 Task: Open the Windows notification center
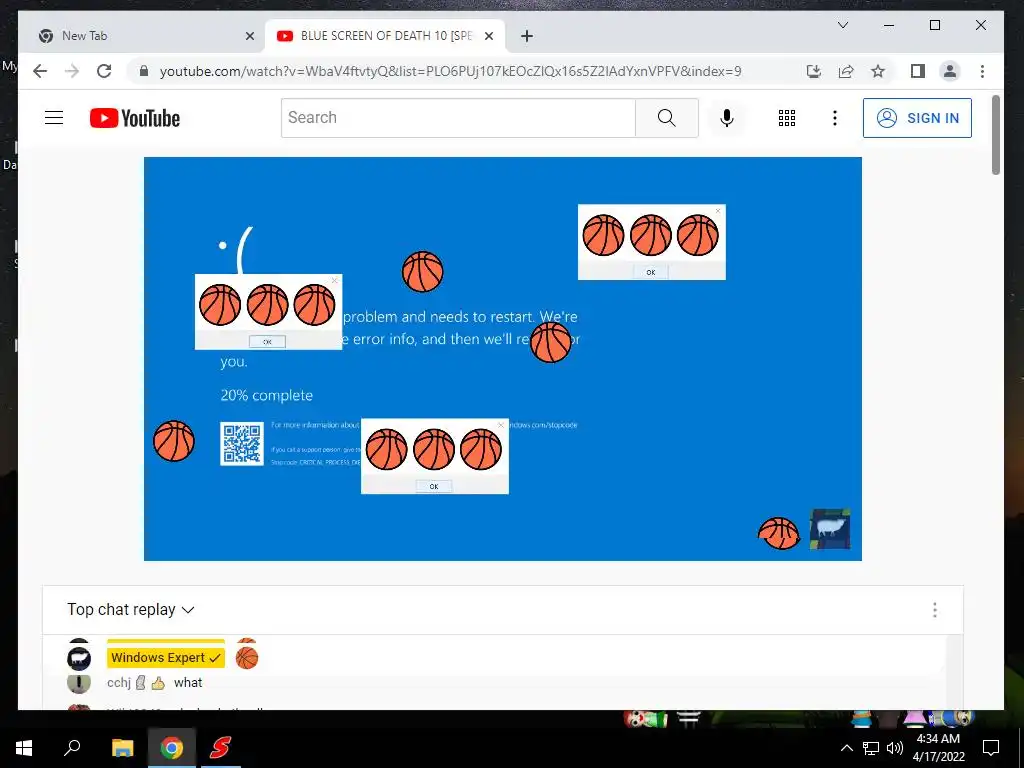pyautogui.click(x=991, y=748)
